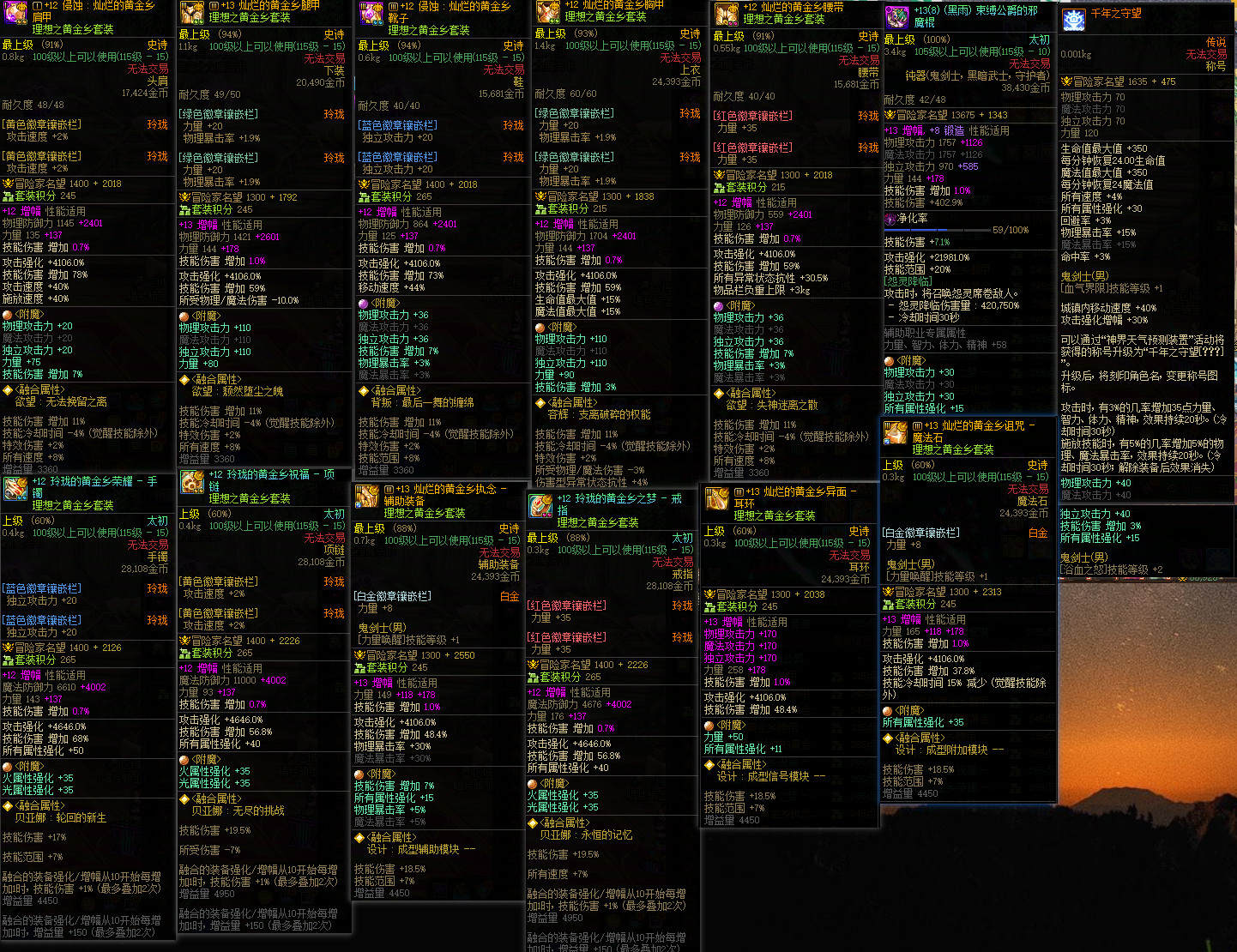Viewport: 1237px width, 952px height.
Task: Click the 融合属性 diamond icon in the ring tooltip
Action: (x=533, y=822)
